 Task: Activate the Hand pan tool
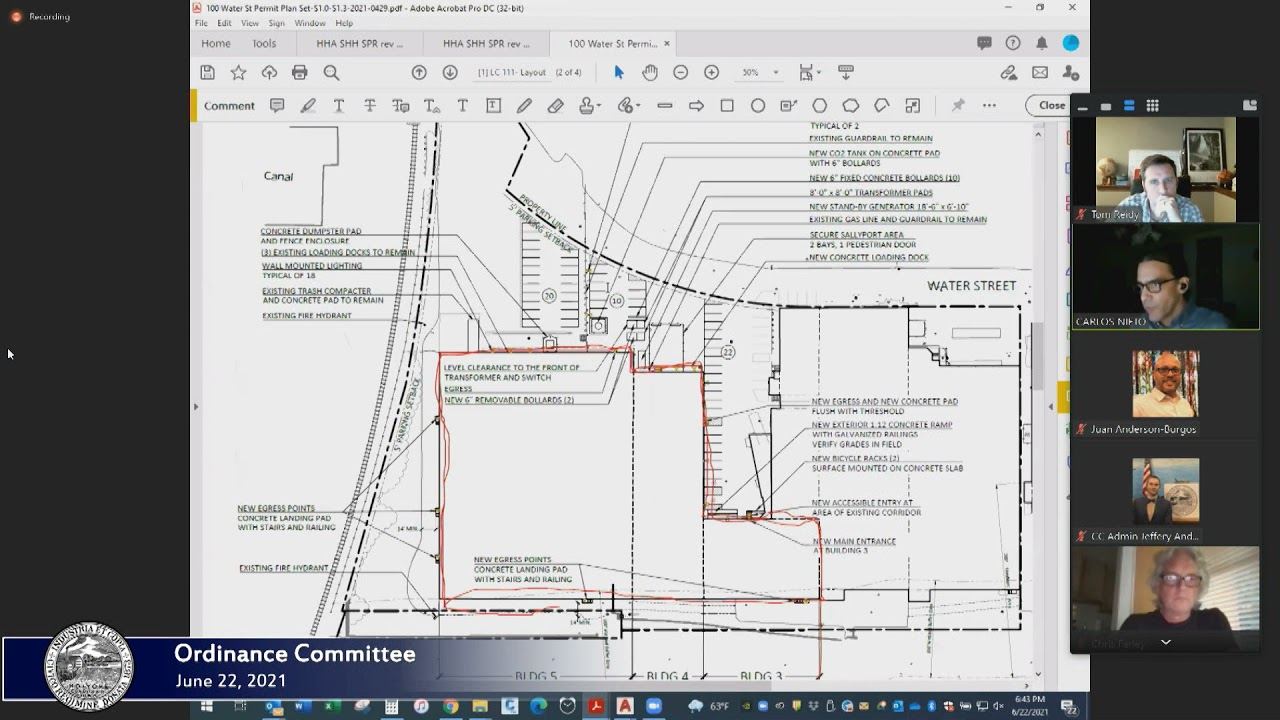tap(650, 72)
